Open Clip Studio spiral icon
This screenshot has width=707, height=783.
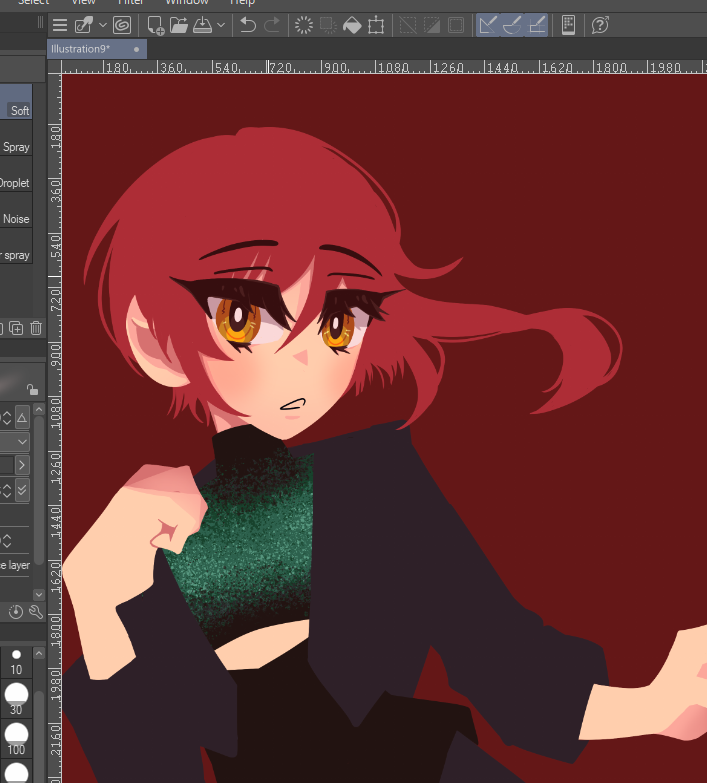pos(122,25)
